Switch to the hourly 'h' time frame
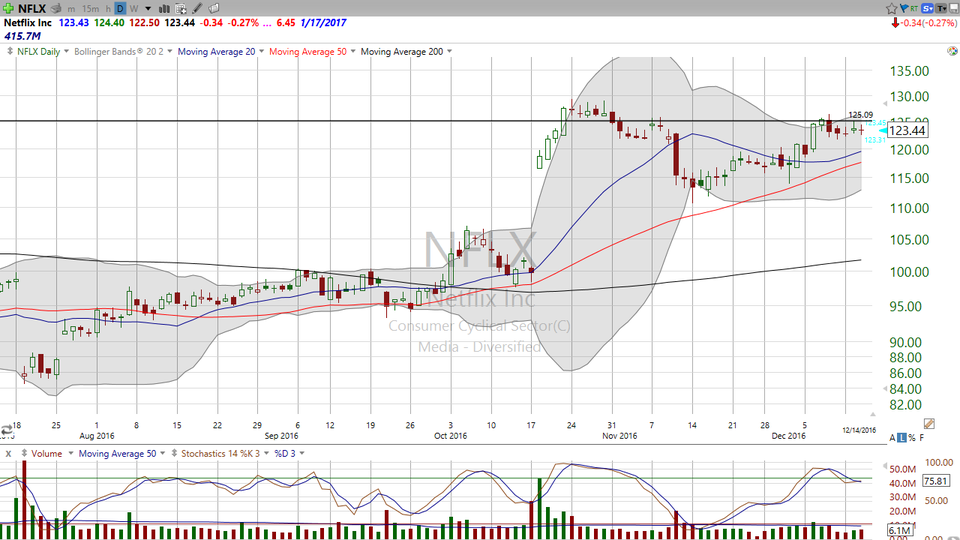This screenshot has height=540, width=960. [108, 9]
